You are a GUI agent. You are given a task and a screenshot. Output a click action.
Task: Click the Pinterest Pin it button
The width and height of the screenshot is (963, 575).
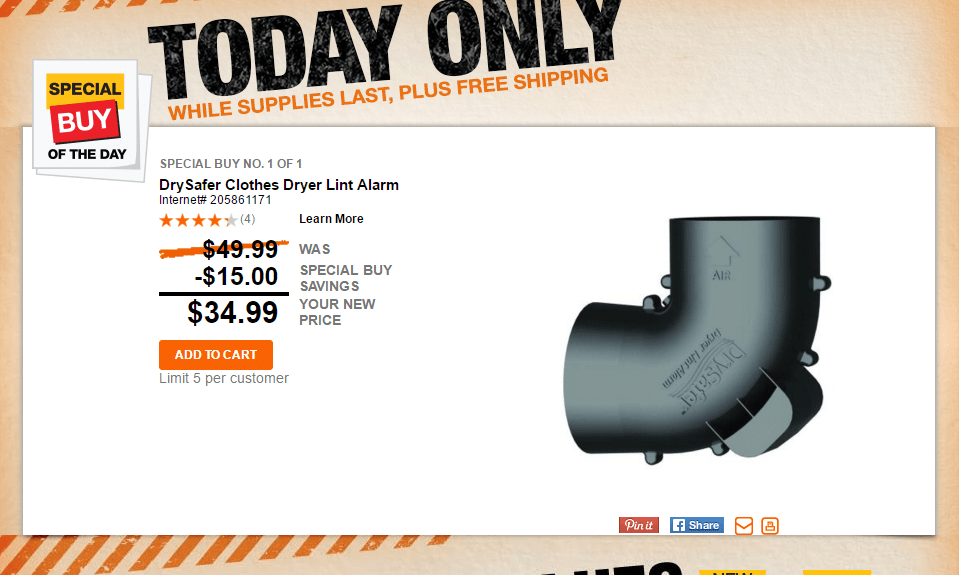tap(639, 525)
